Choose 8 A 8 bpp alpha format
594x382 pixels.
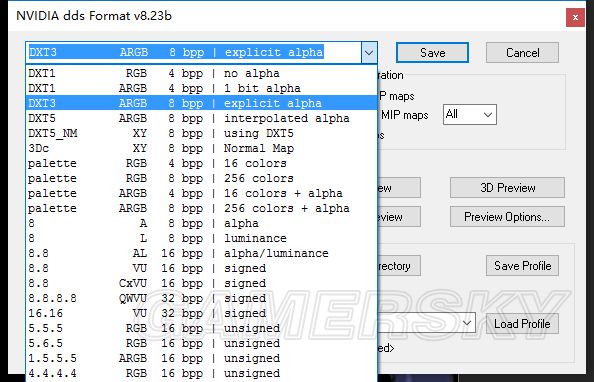tap(202, 223)
